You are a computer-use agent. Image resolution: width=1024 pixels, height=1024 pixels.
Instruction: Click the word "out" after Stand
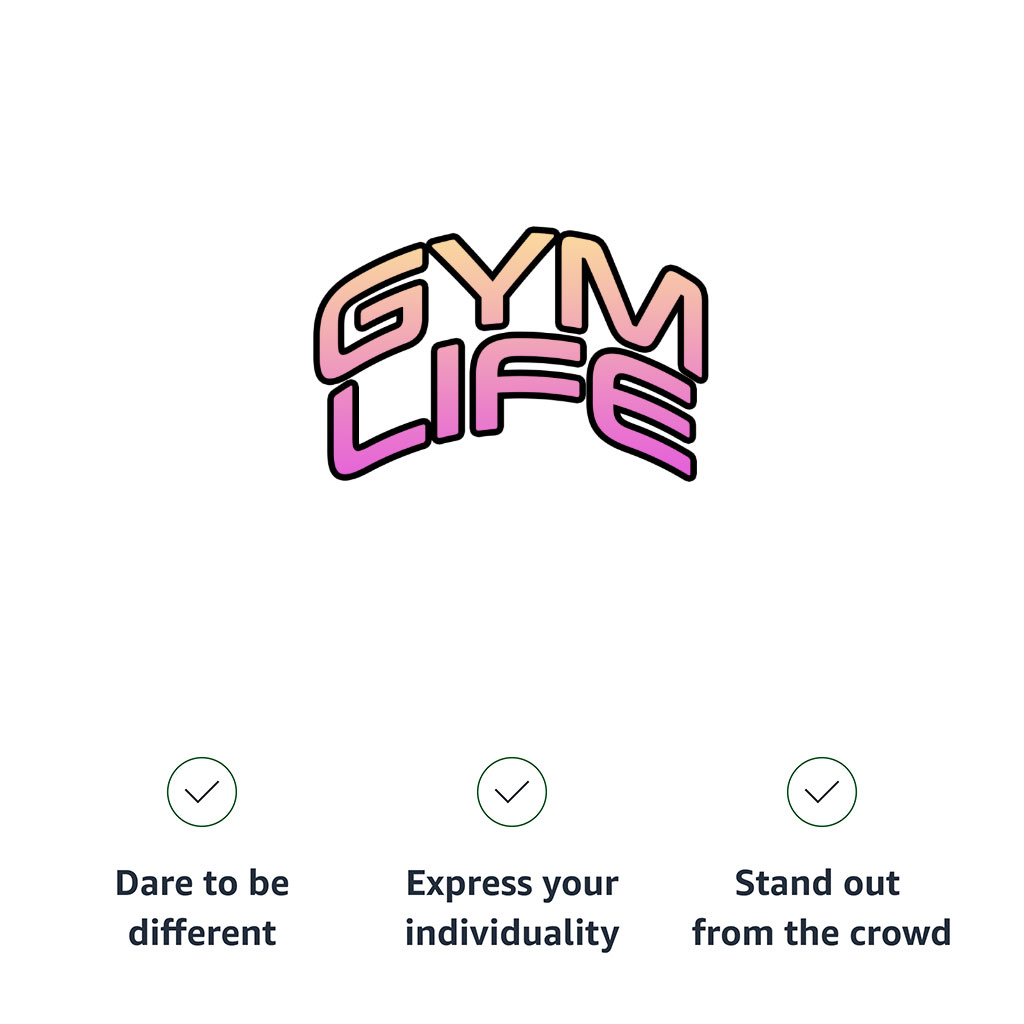(871, 884)
